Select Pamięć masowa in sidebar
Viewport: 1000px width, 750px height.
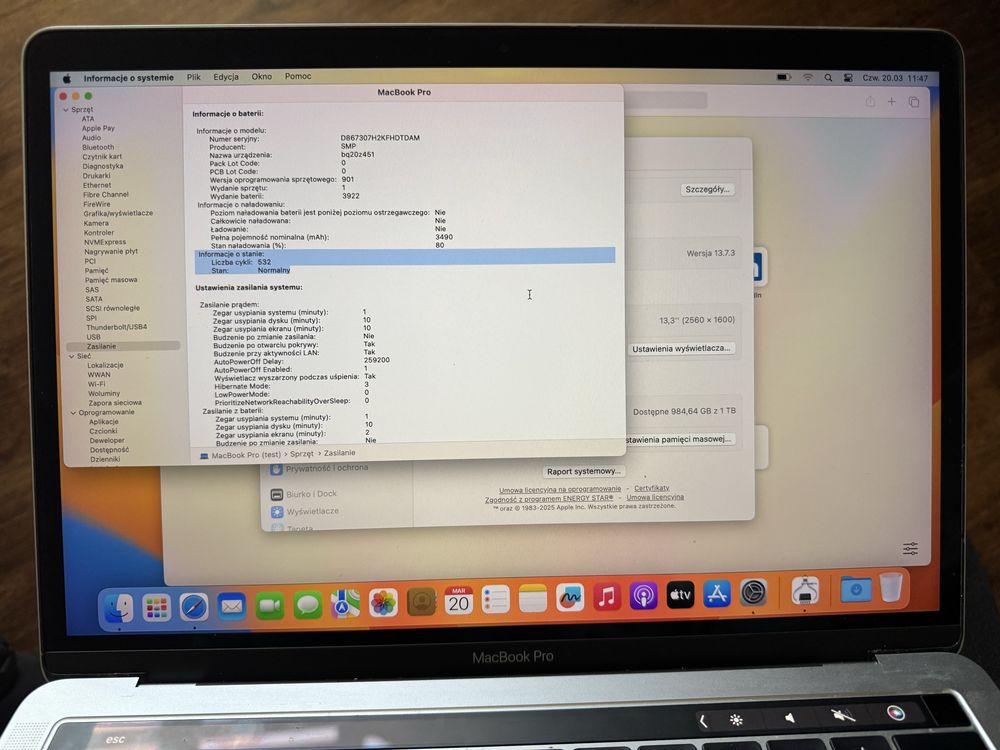point(111,280)
